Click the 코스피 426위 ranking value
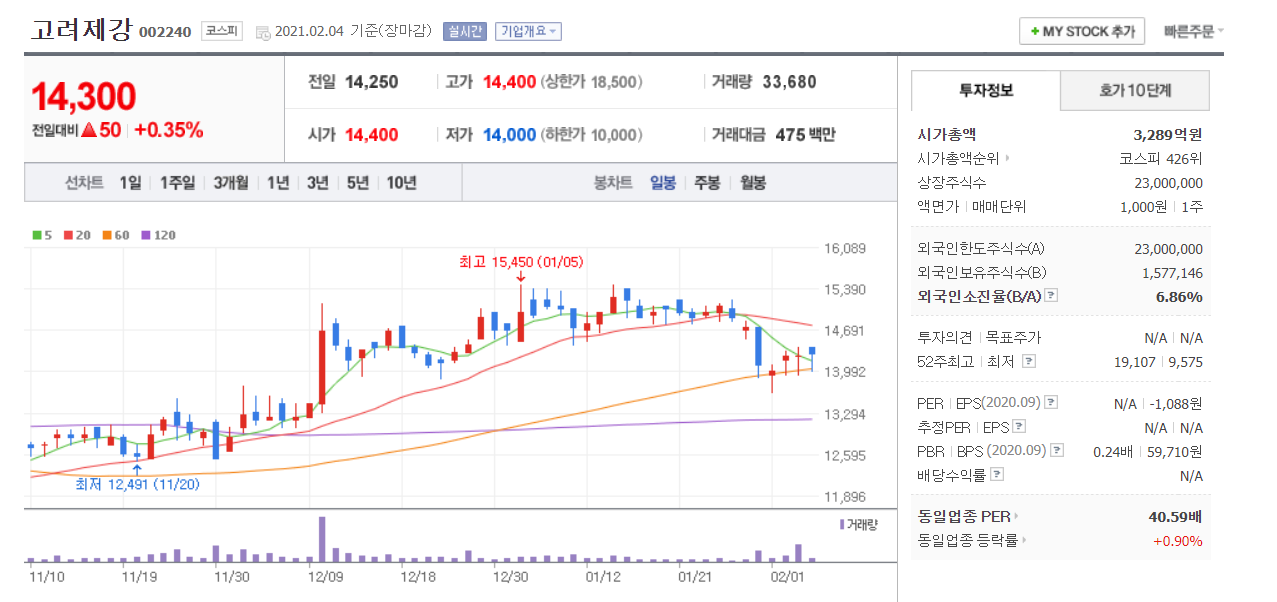This screenshot has width=1277, height=602. [x=1161, y=158]
